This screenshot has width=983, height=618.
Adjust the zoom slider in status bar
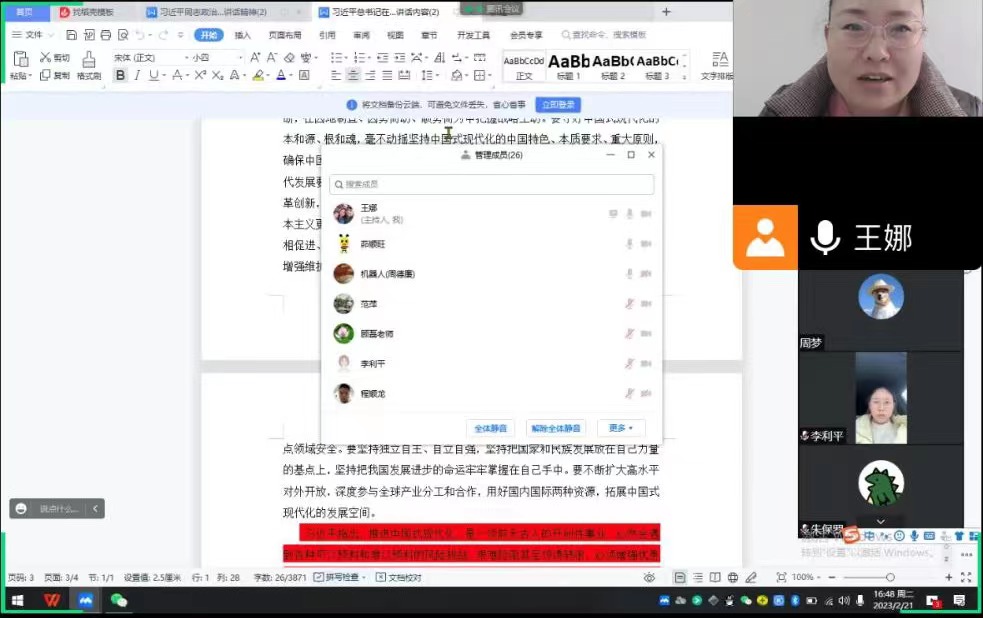[889, 577]
